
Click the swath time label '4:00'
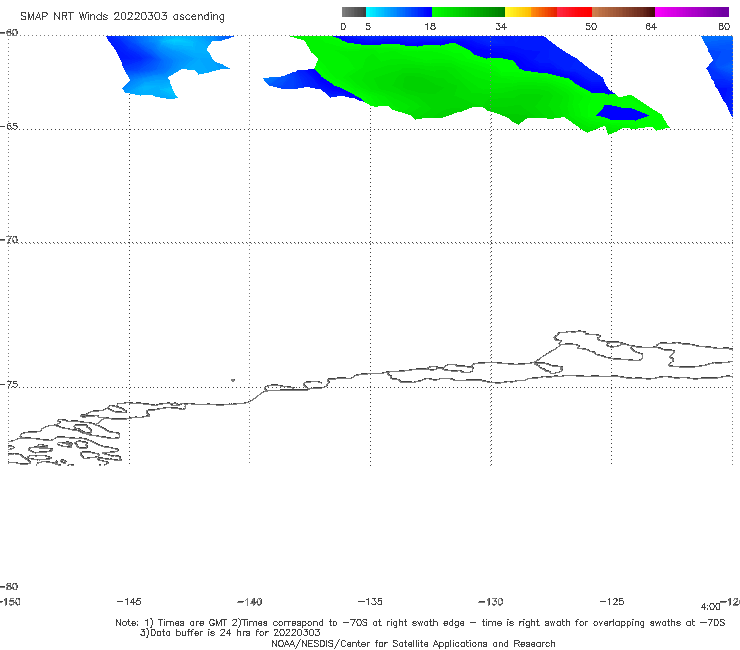[710, 607]
